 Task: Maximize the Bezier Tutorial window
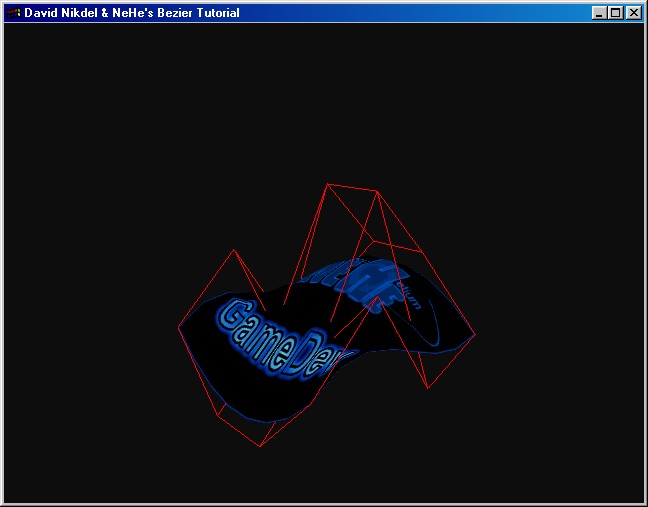tap(615, 13)
